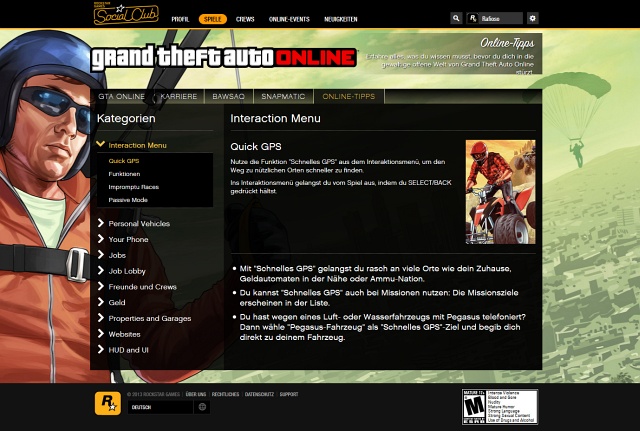Expand the Personal Vehicles category chevron
This screenshot has width=640, height=431.
[x=100, y=223]
